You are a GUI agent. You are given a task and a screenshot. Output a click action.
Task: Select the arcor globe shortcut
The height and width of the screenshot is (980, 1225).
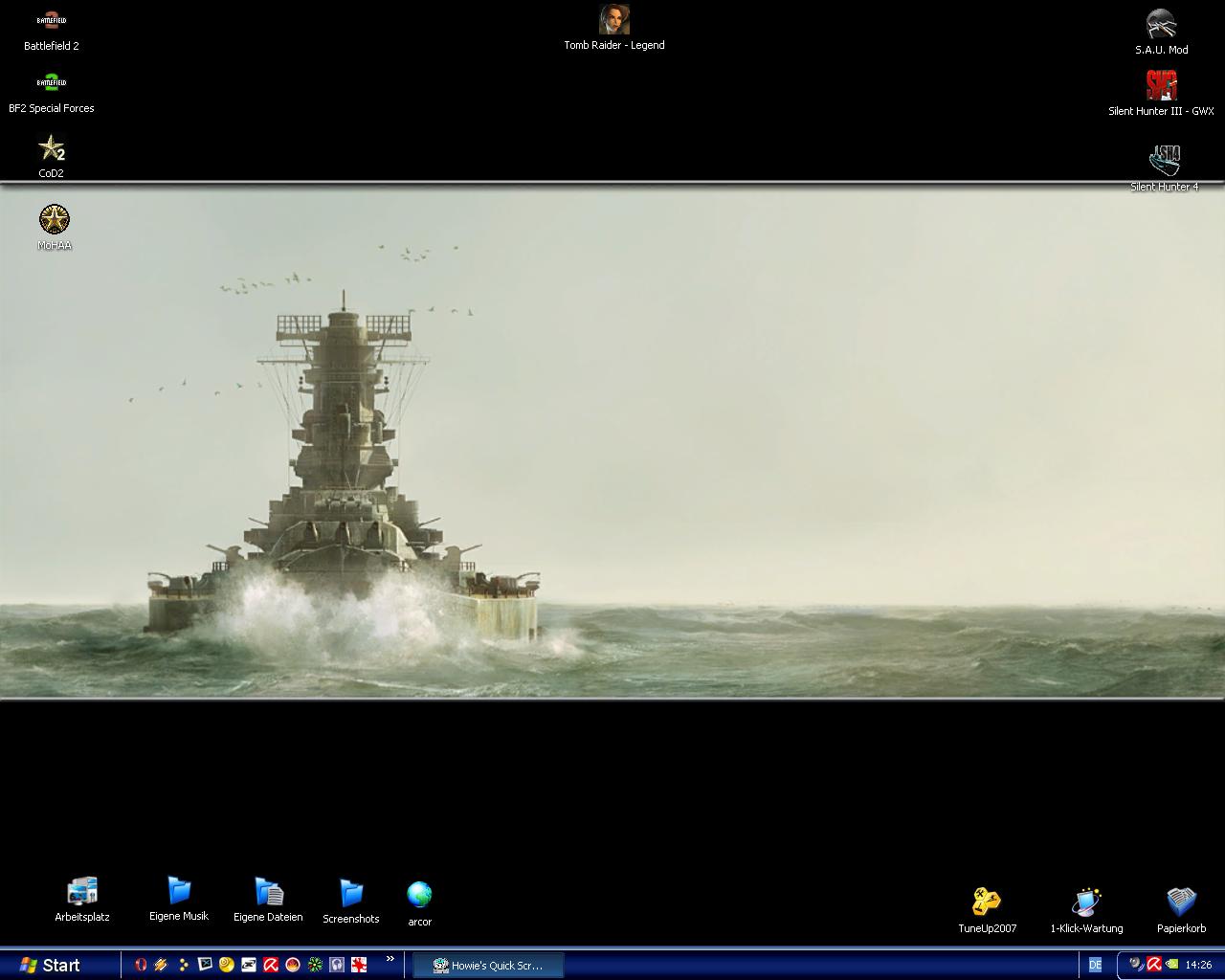pos(419,904)
